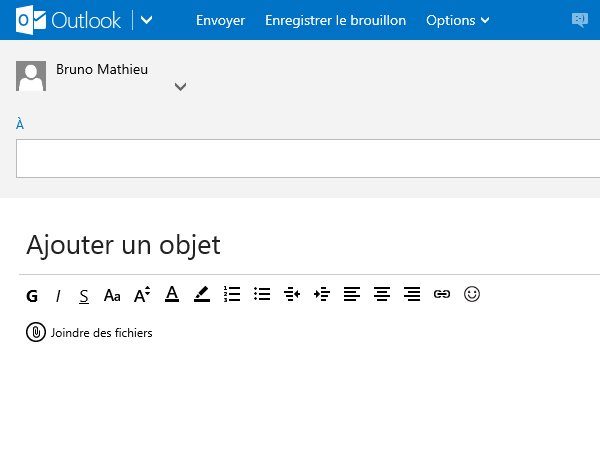This screenshot has height=450, width=600.
Task: Align text to the right
Action: pos(412,294)
